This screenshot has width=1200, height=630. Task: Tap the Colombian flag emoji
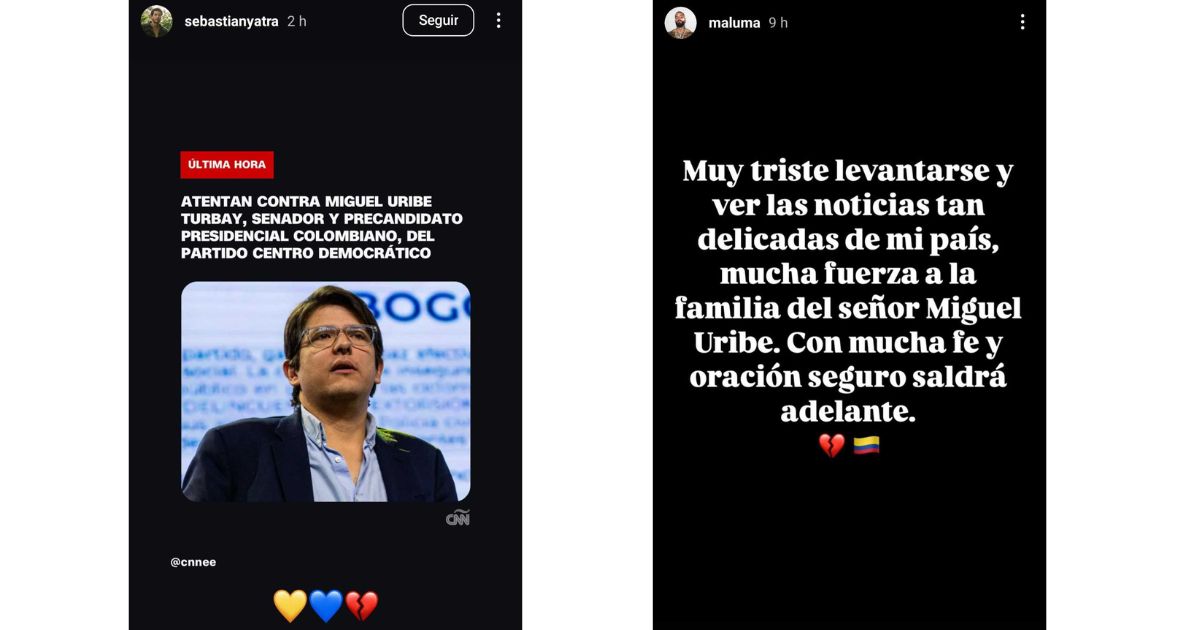coord(866,445)
